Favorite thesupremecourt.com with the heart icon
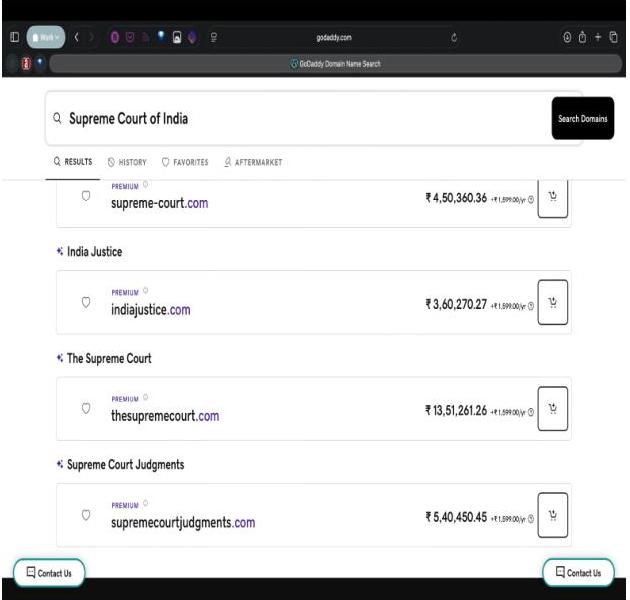The height and width of the screenshot is (600, 630). [x=86, y=408]
